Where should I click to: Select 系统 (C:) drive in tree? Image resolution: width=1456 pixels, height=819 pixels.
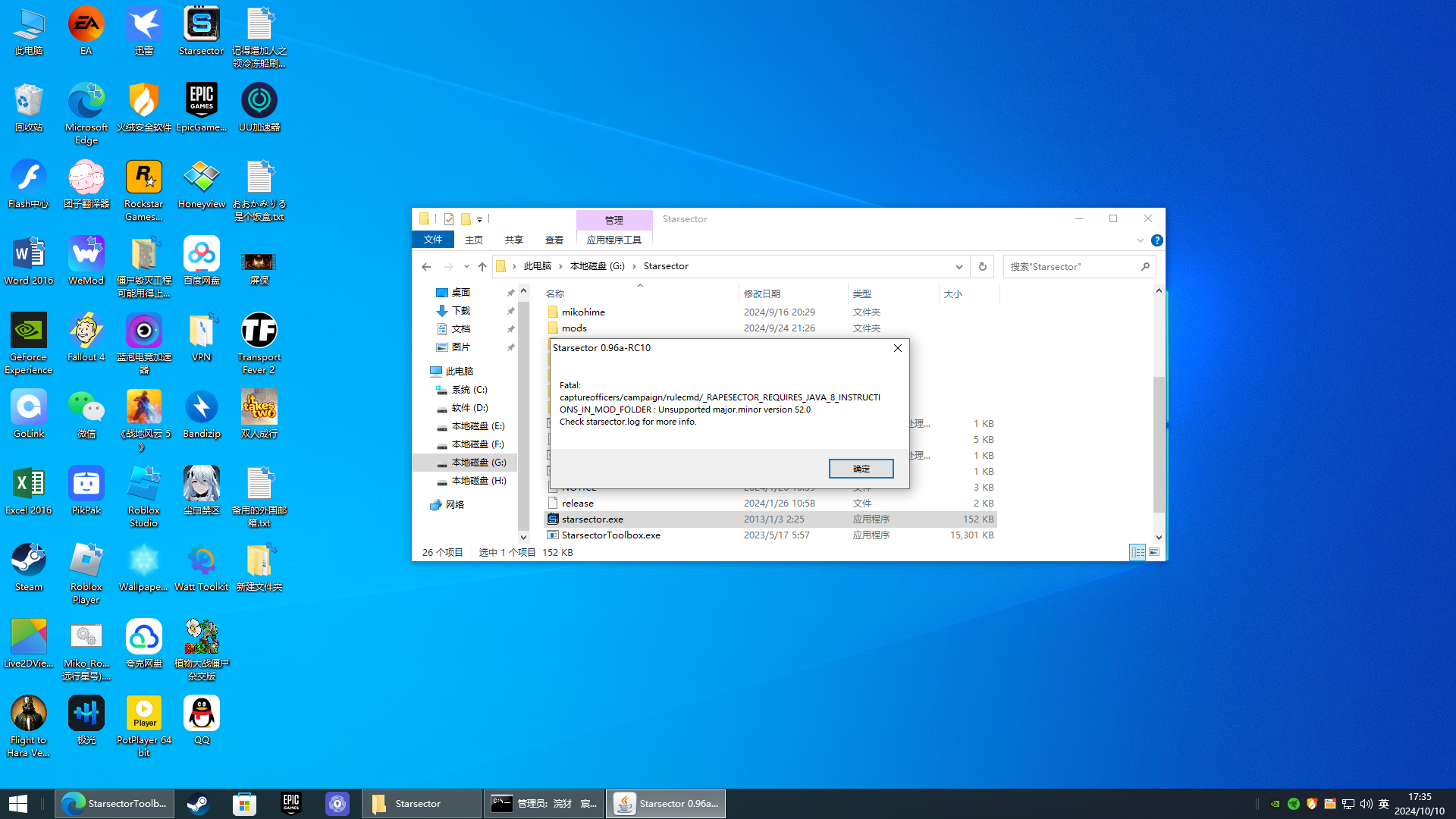(469, 390)
